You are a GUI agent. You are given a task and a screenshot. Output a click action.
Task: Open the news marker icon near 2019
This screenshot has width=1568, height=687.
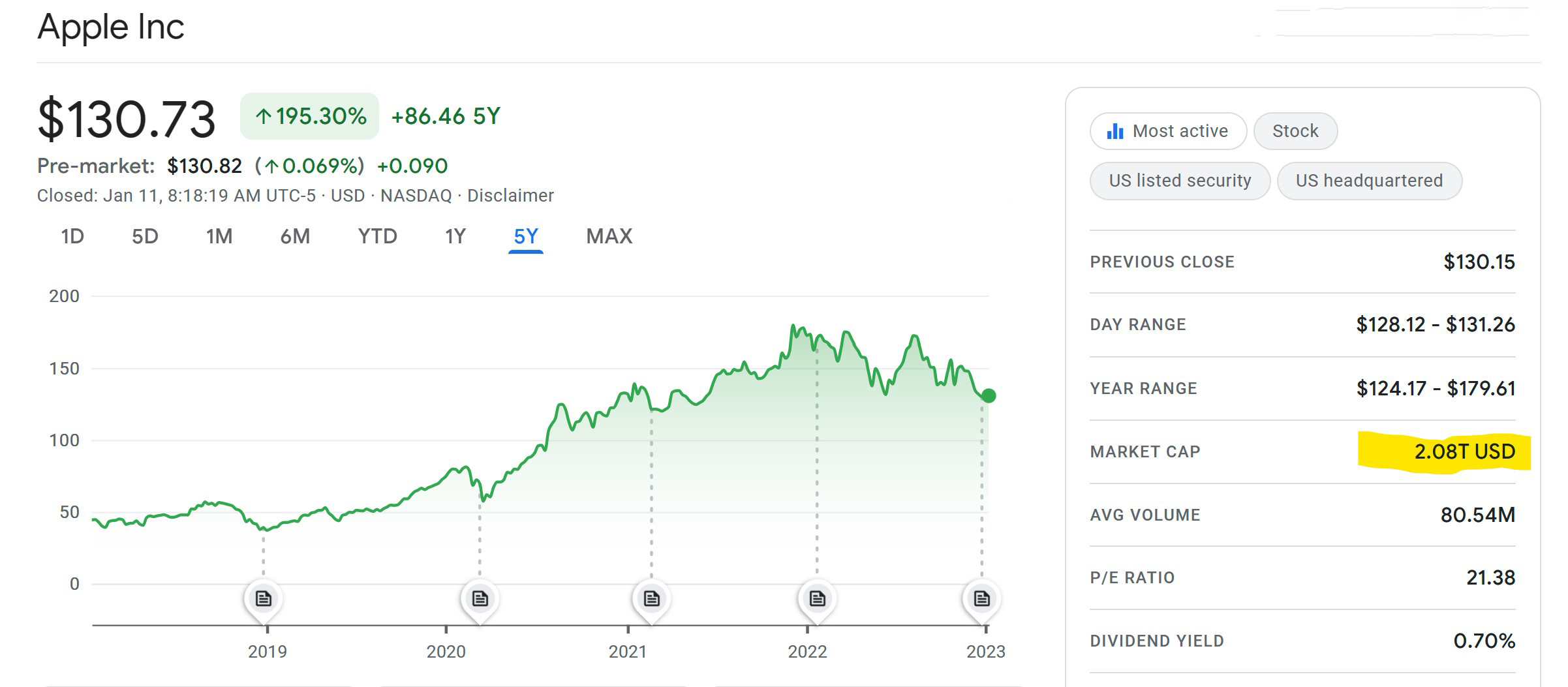(x=264, y=598)
